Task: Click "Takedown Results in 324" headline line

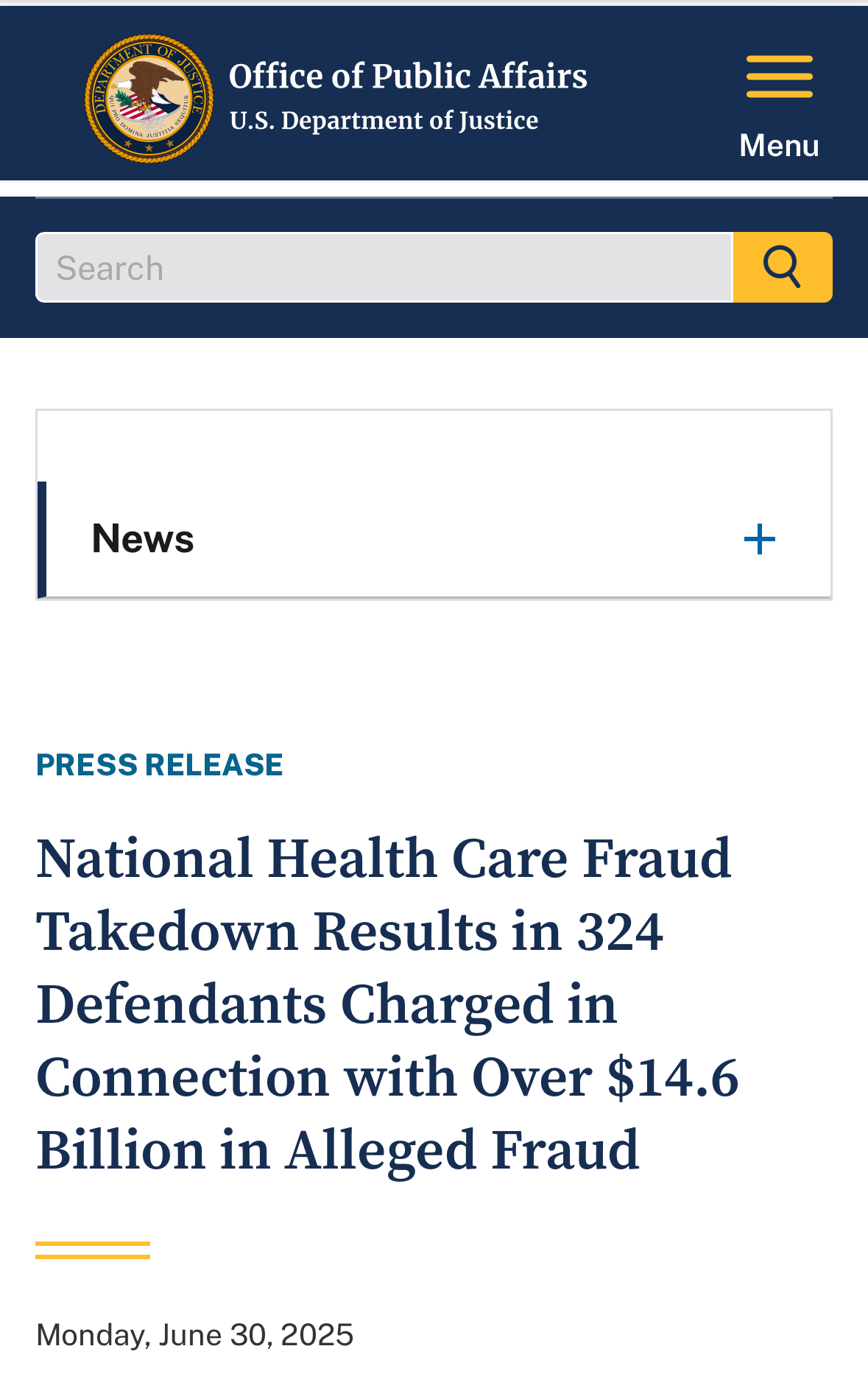Action: (x=350, y=932)
